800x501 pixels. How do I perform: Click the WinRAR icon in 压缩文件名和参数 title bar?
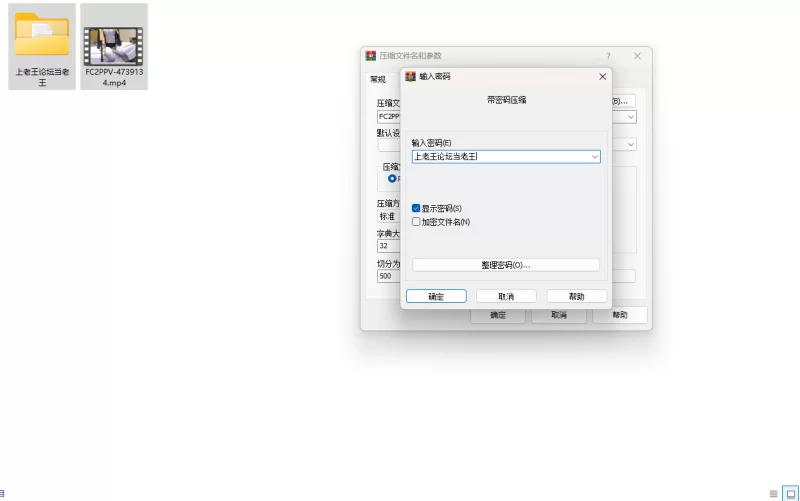pos(371,56)
